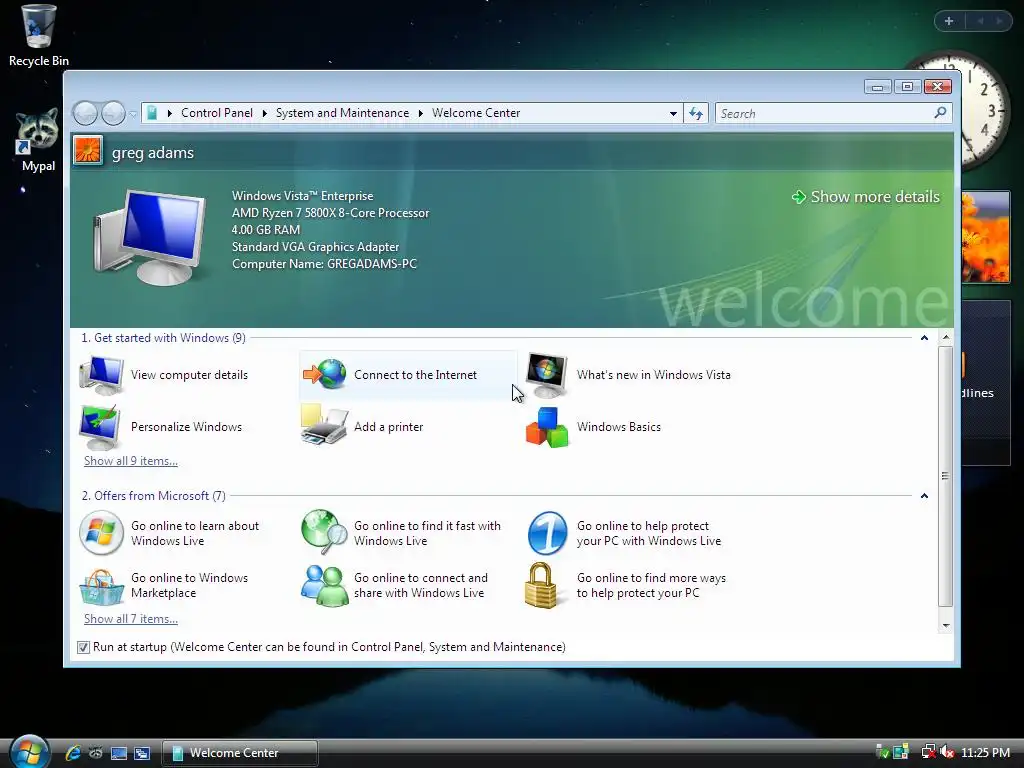Expand the arrow after System and Maintenance breadcrumb
The width and height of the screenshot is (1024, 768).
tap(421, 114)
